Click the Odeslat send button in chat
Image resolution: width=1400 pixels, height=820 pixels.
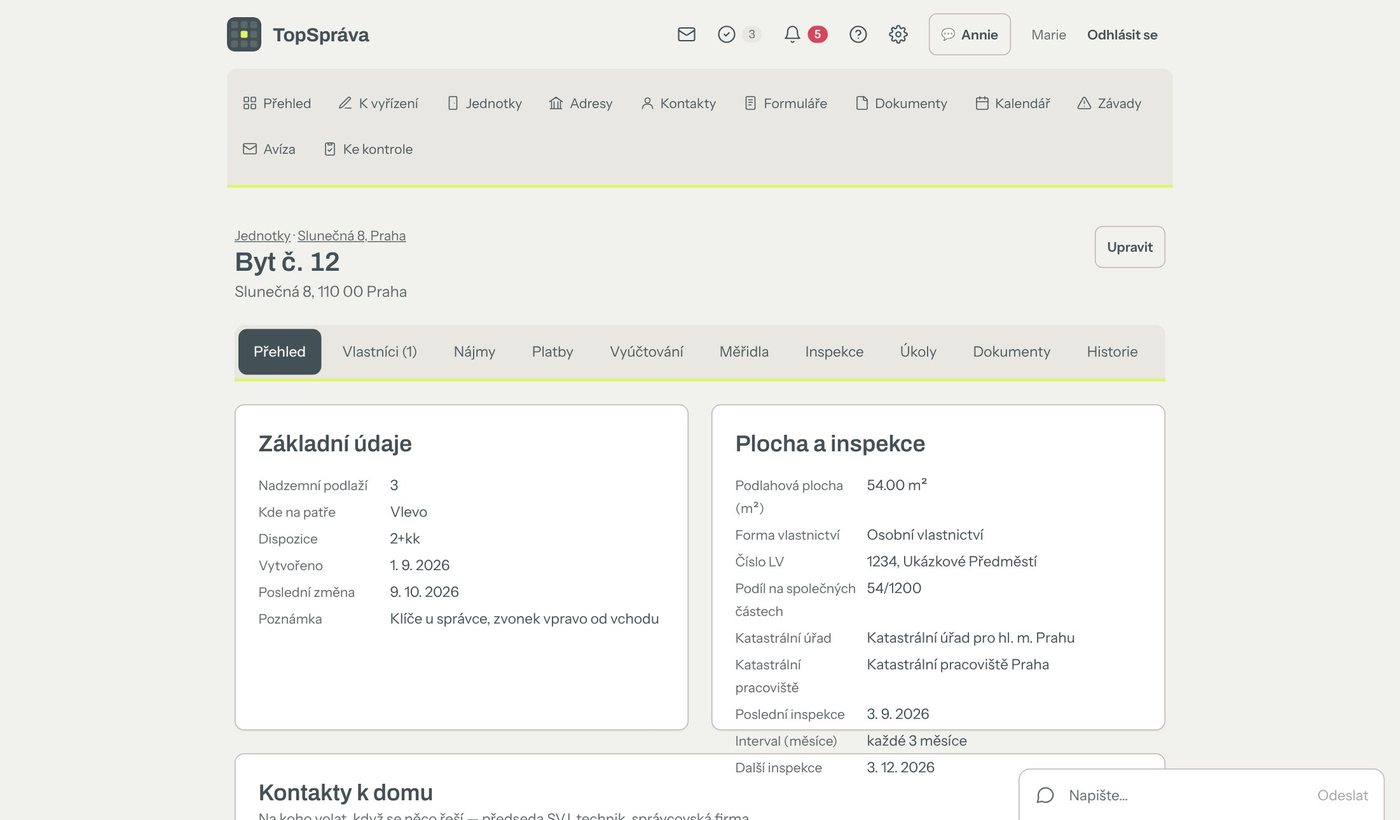[x=1342, y=796]
